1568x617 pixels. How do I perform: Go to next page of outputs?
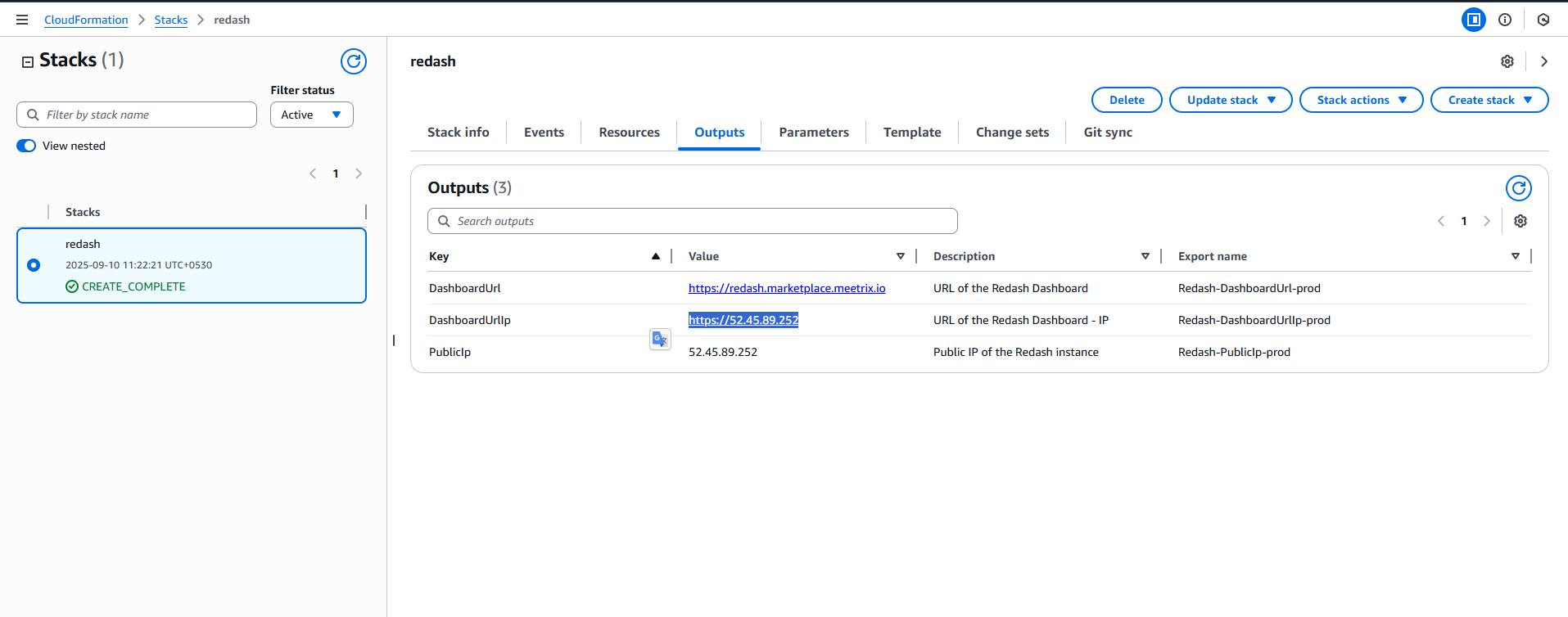[x=1487, y=221]
